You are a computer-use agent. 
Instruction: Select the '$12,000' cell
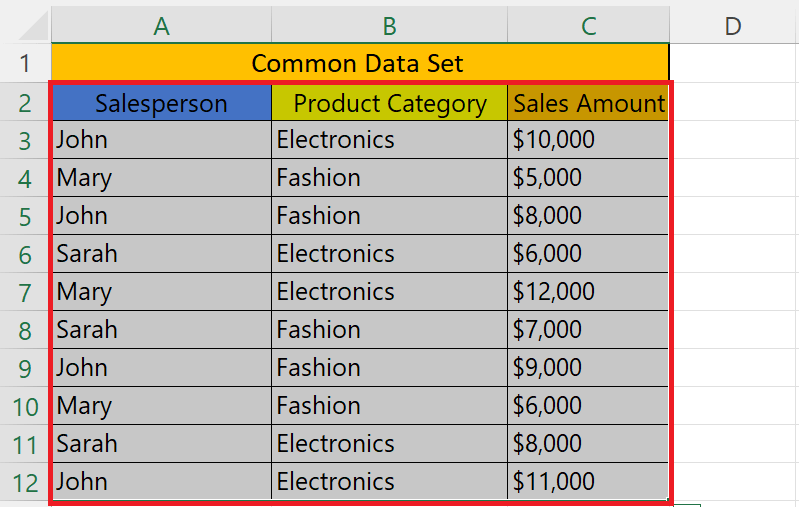(x=588, y=291)
